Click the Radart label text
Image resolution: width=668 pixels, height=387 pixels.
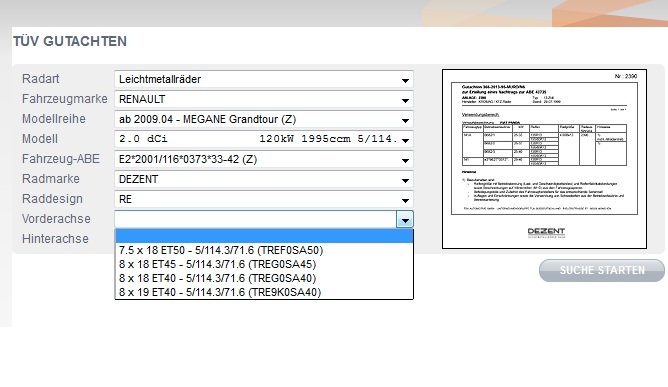click(x=40, y=79)
